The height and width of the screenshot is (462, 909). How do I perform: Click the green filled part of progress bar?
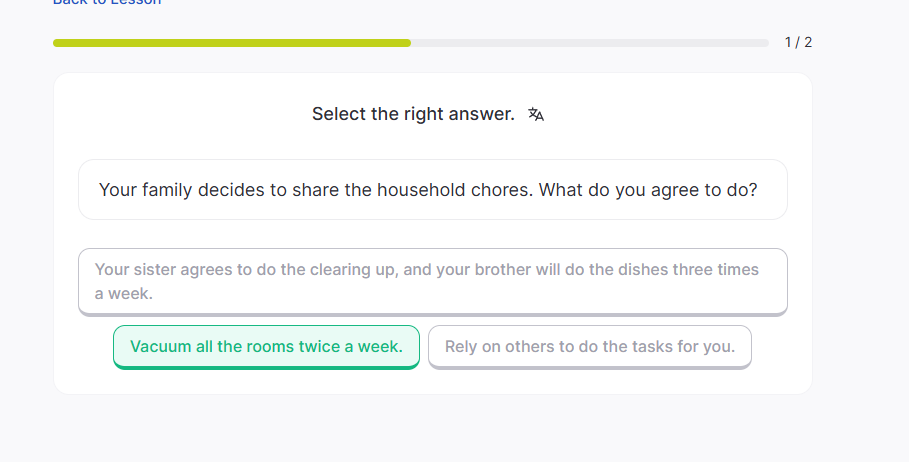pos(231,43)
